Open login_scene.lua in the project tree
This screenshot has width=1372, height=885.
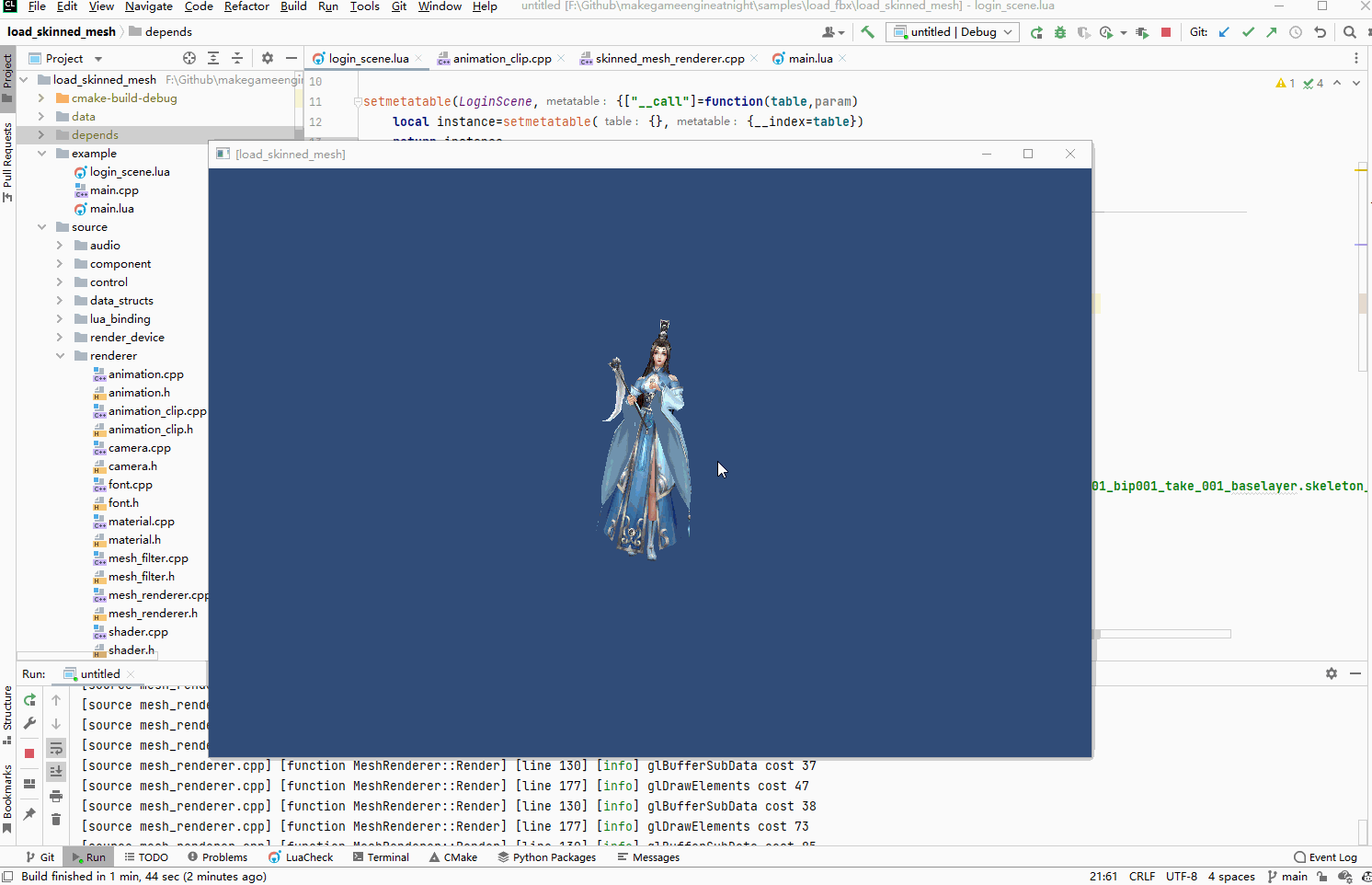click(130, 172)
